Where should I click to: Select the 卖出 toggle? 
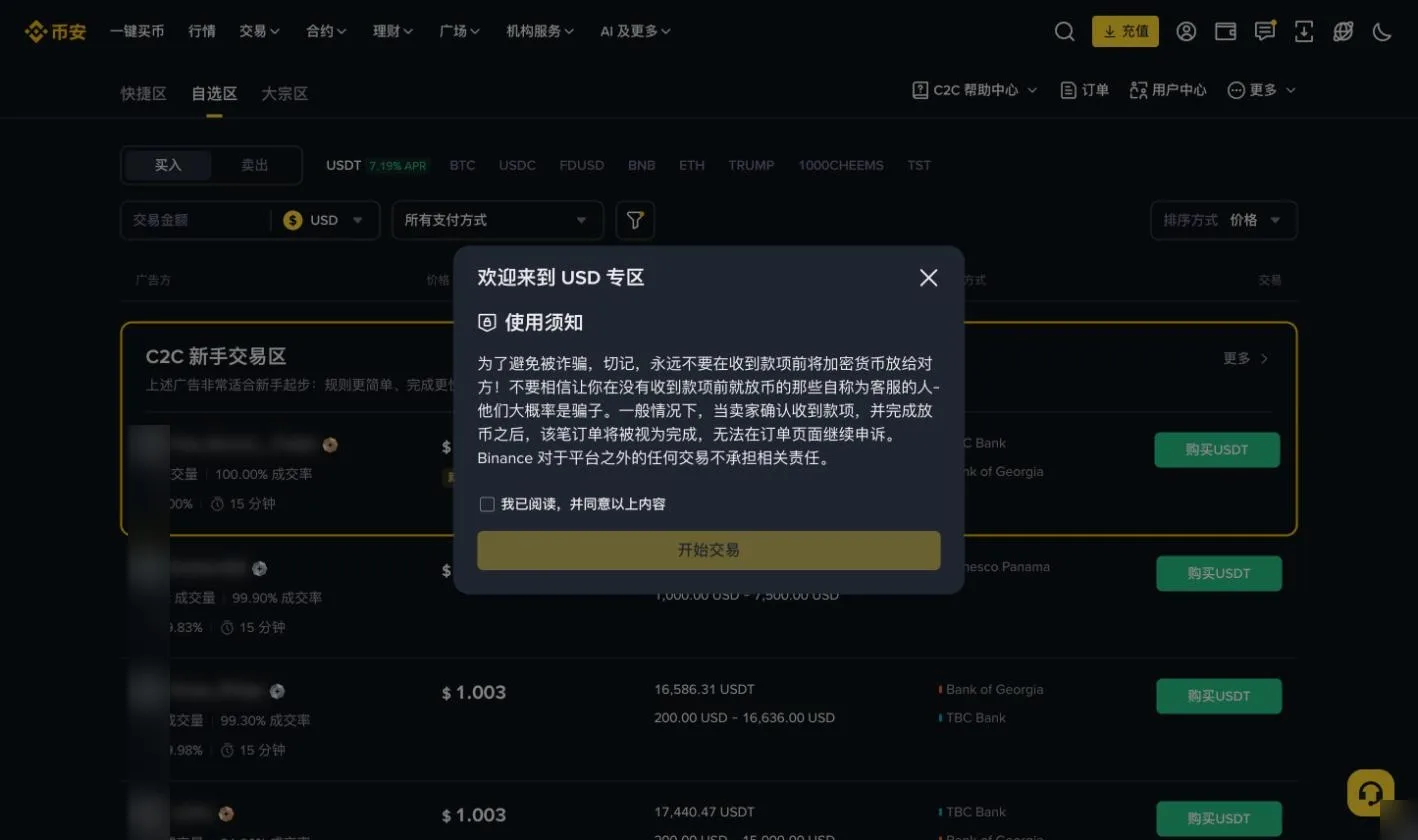[255, 165]
